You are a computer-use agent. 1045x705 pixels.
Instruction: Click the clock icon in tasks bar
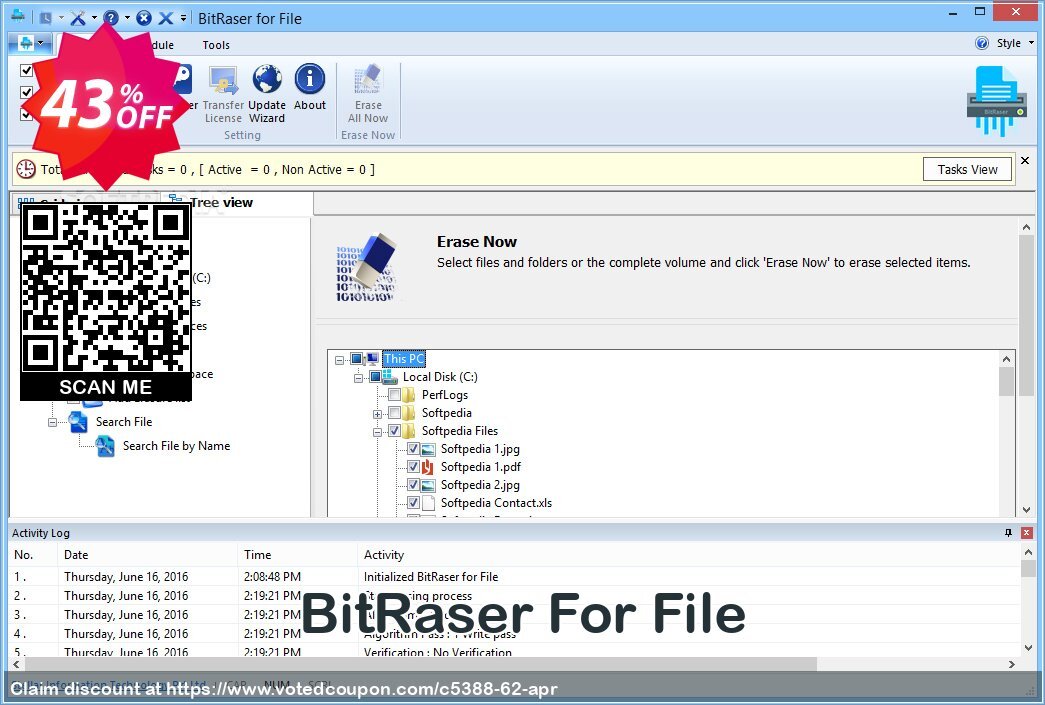26,169
